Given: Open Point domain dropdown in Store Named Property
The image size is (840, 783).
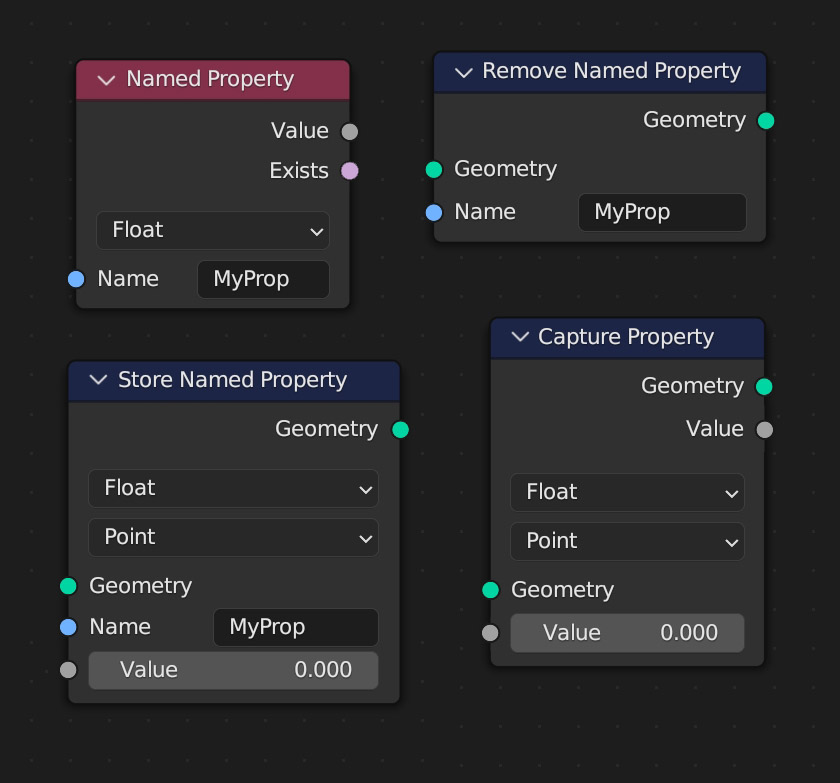Looking at the screenshot, I should (233, 537).
